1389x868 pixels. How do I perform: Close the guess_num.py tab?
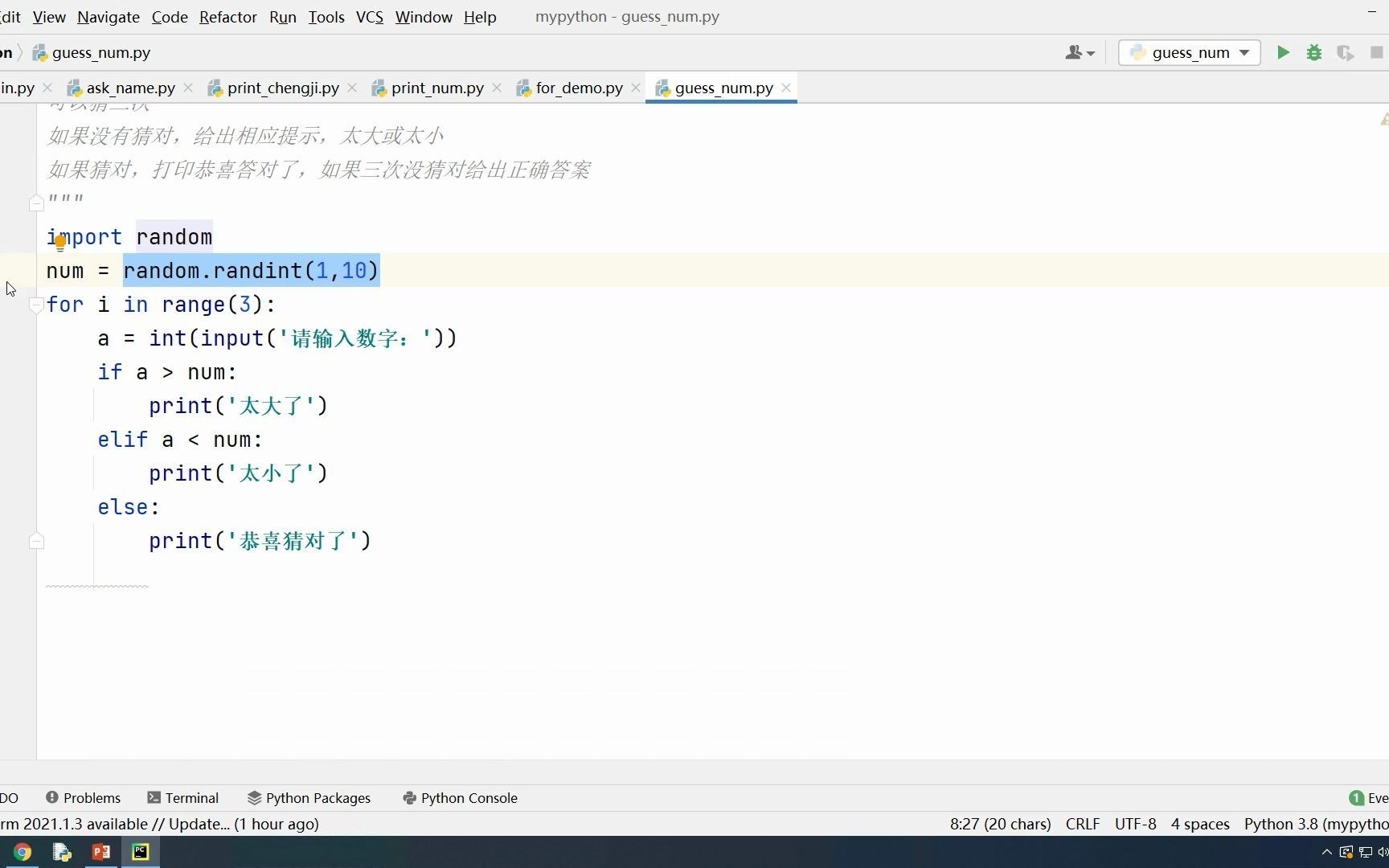tap(786, 88)
